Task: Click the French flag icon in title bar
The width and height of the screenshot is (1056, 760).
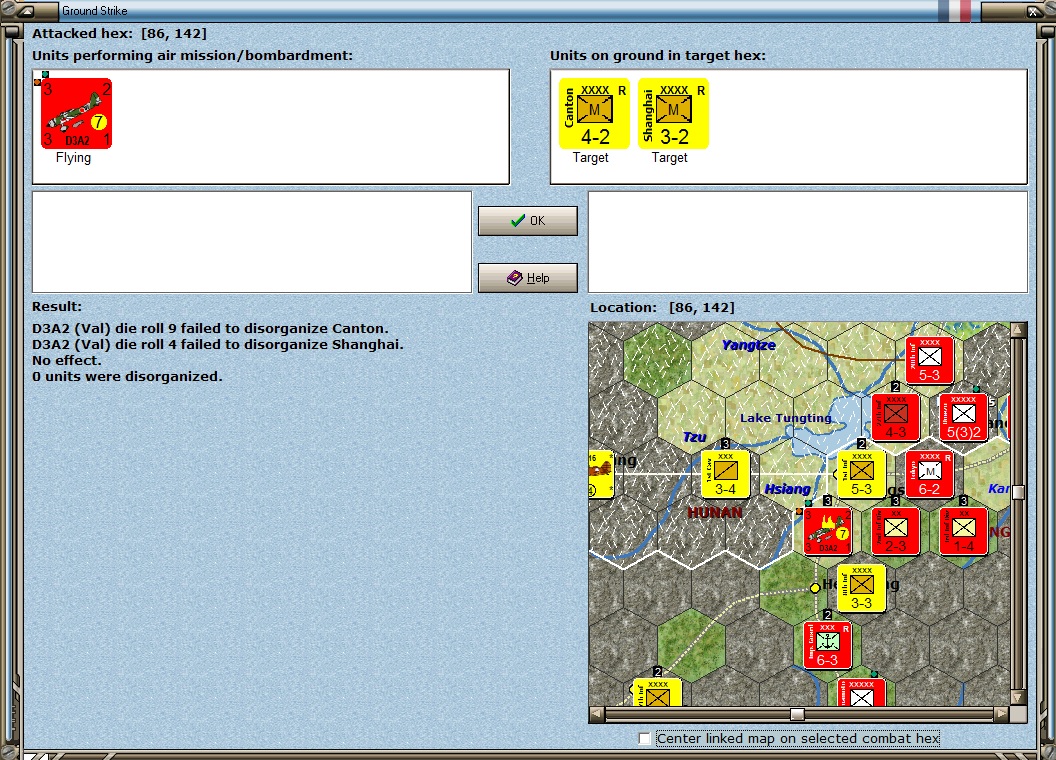Action: pos(955,11)
